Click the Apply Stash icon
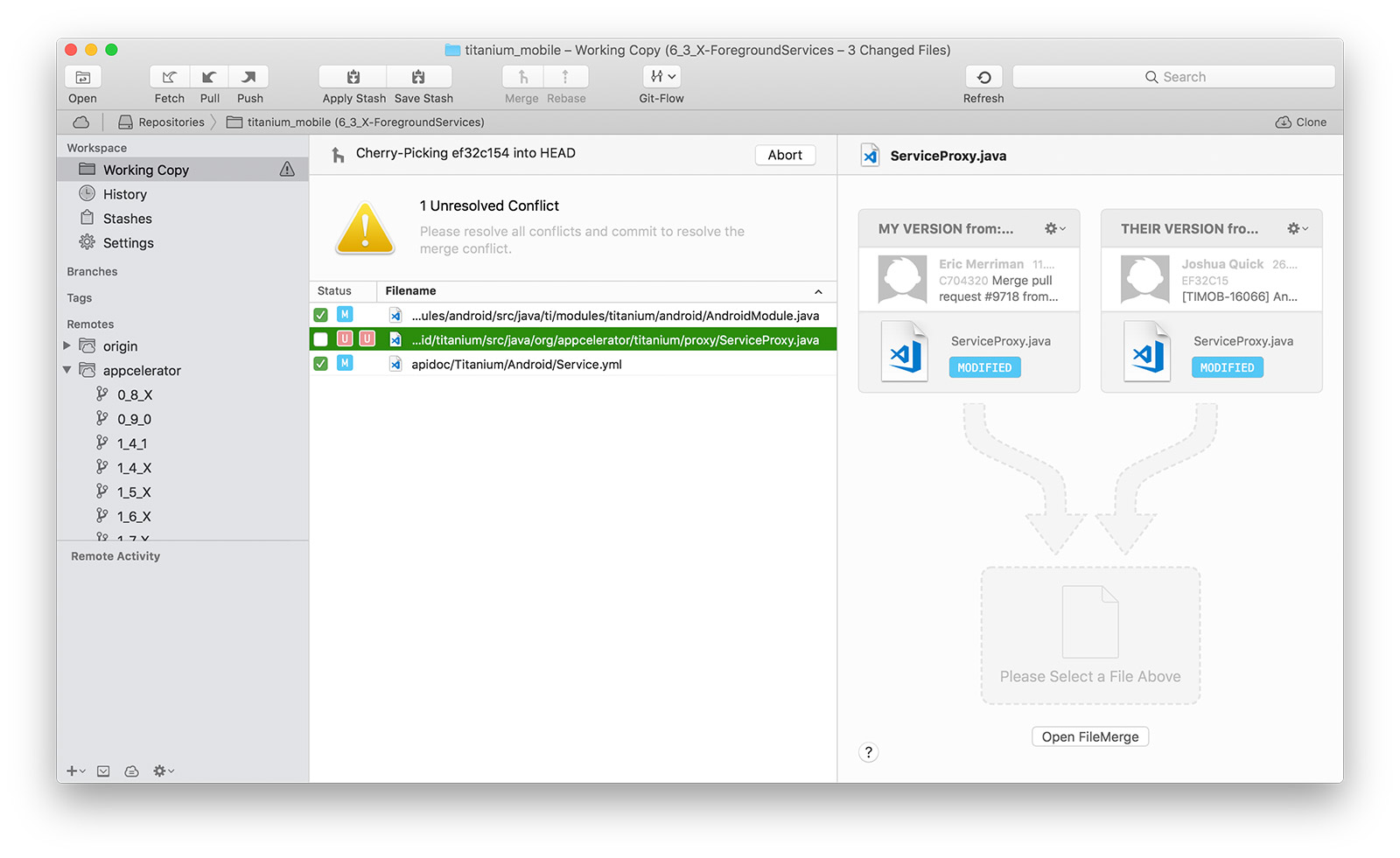 [x=353, y=77]
